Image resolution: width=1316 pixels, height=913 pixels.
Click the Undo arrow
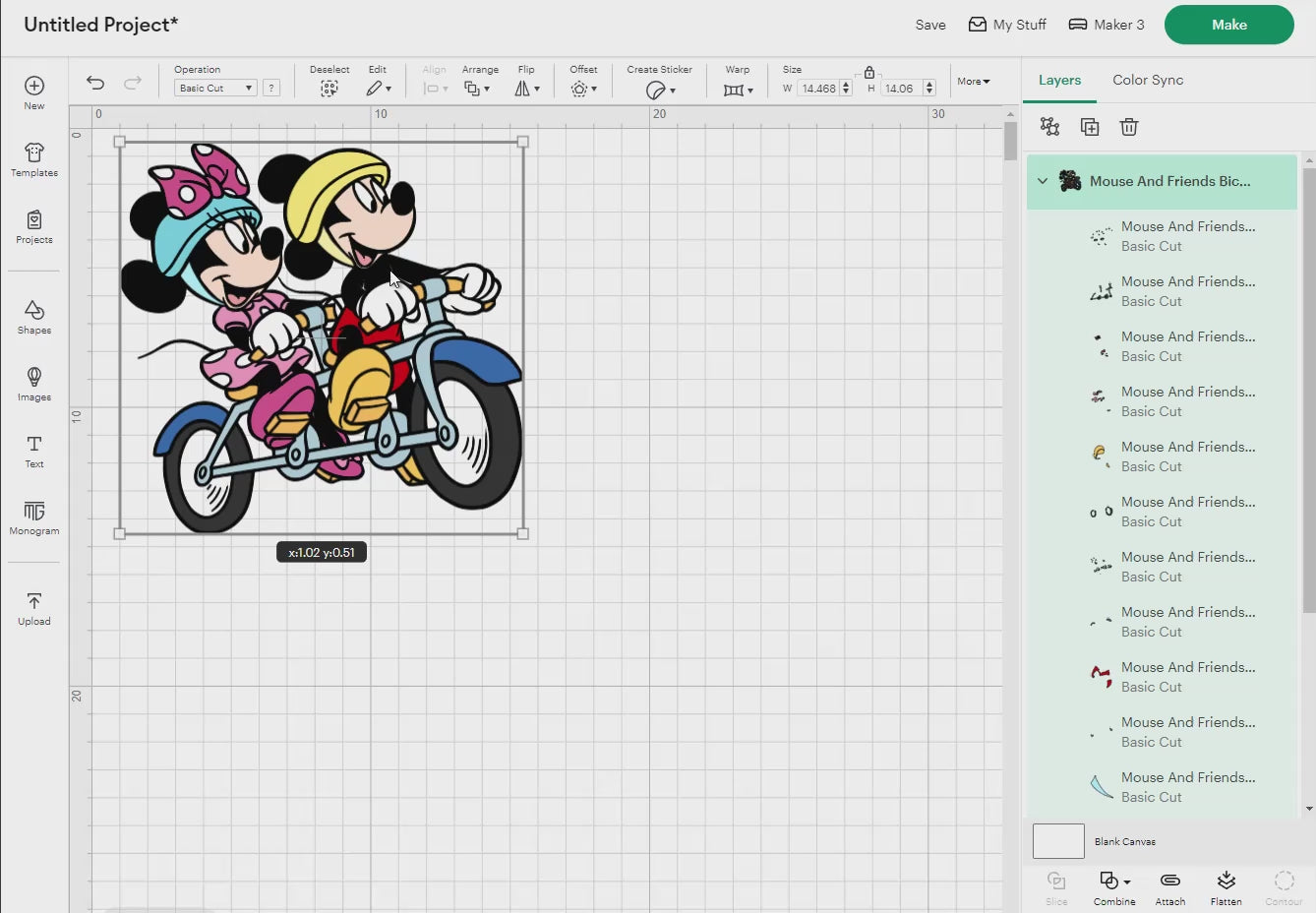(x=95, y=83)
